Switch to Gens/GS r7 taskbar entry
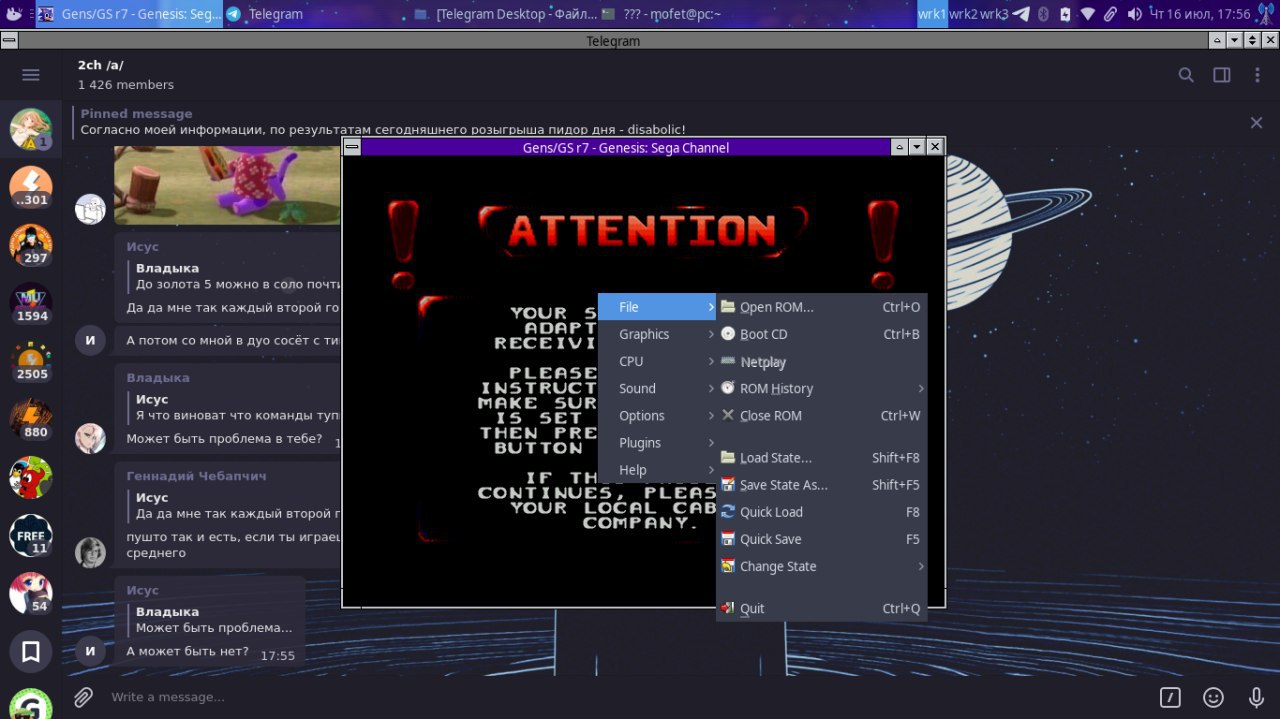Image resolution: width=1280 pixels, height=719 pixels. 129,14
